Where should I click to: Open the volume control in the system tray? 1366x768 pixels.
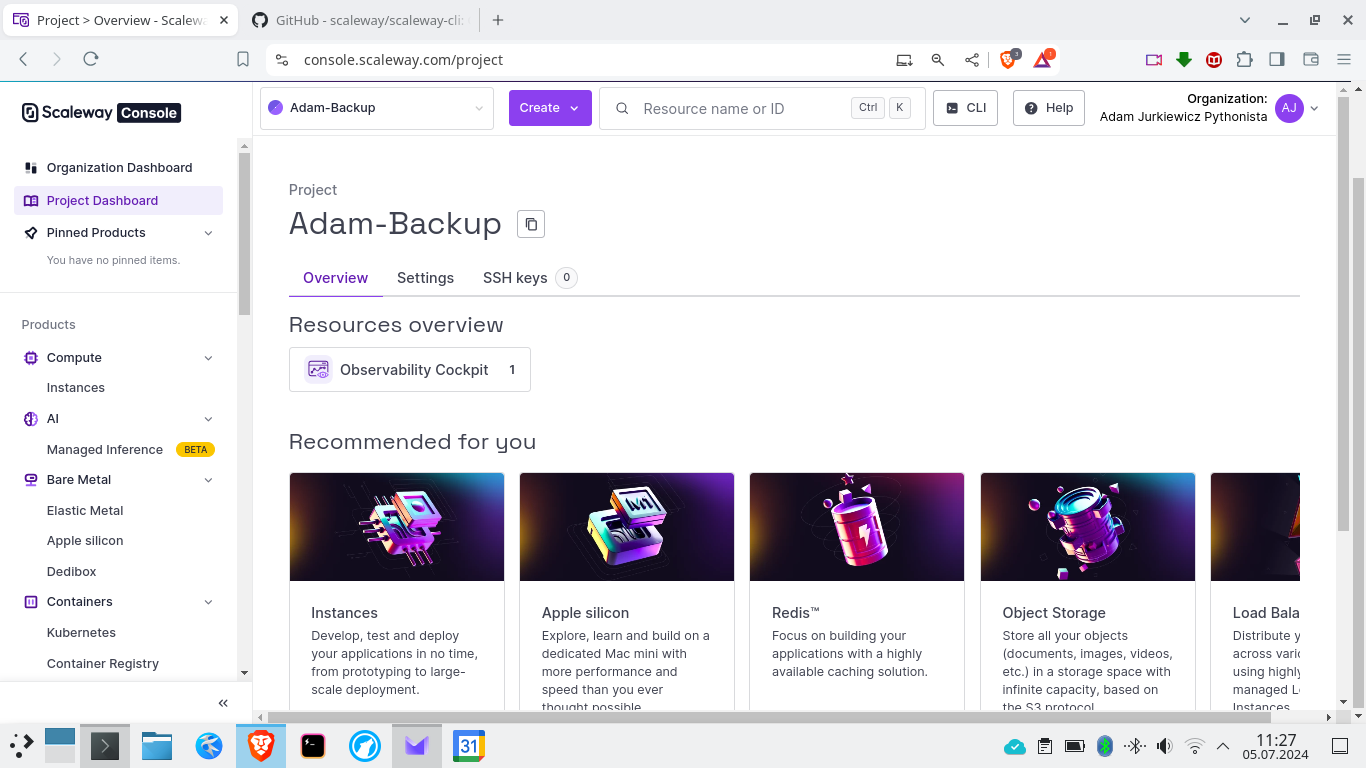[x=1164, y=746]
